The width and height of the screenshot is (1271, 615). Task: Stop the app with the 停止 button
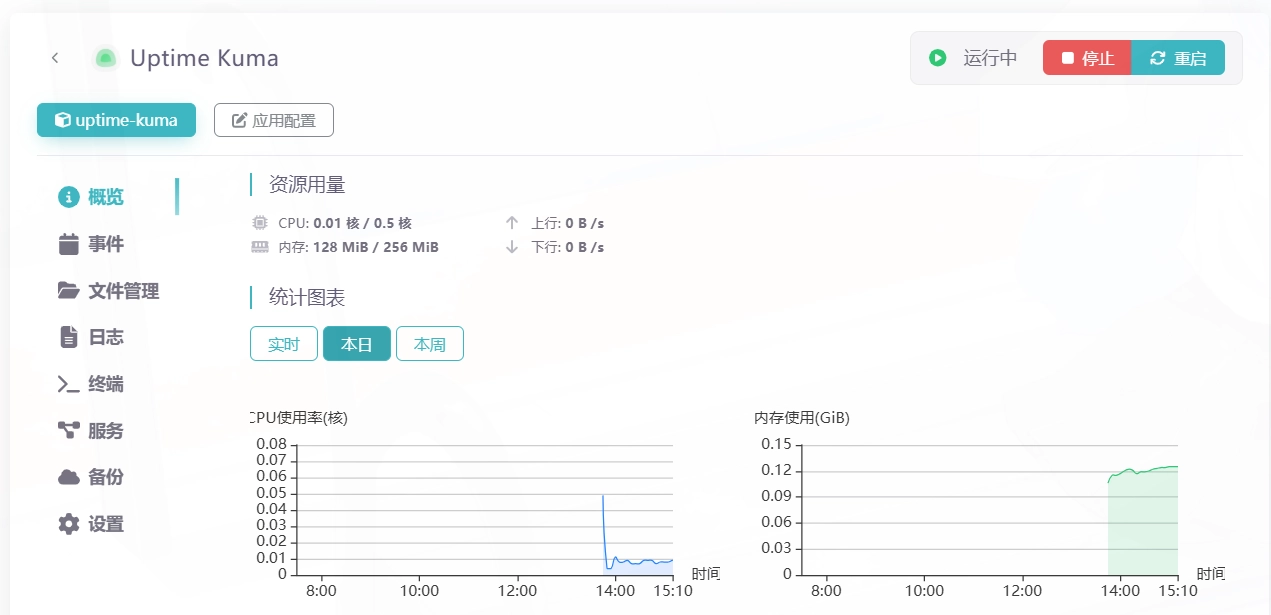coord(1087,58)
